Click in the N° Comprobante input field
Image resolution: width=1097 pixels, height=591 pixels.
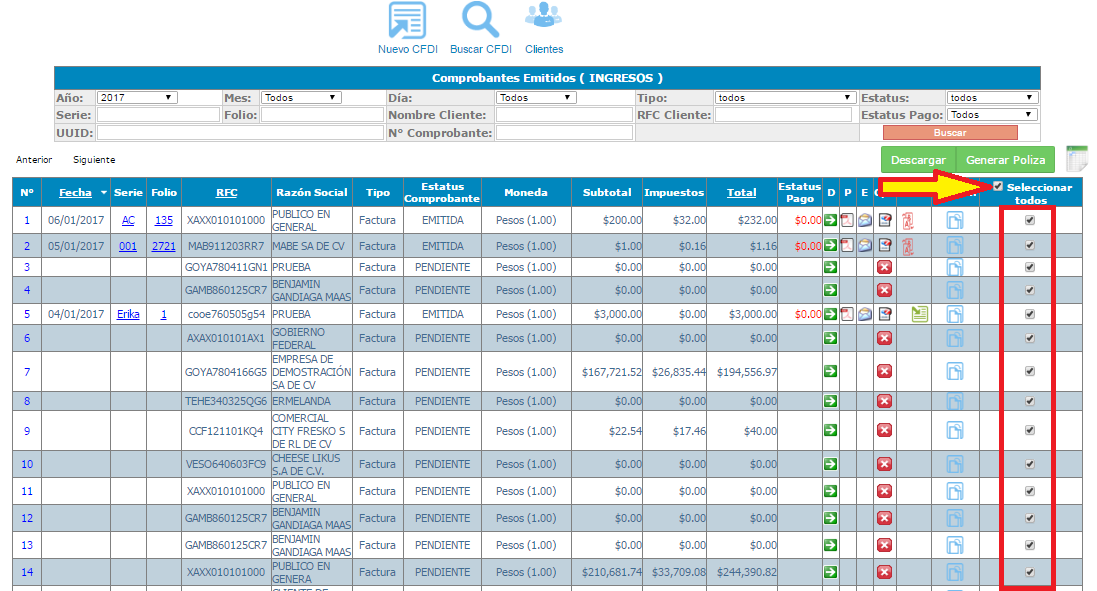[x=564, y=133]
